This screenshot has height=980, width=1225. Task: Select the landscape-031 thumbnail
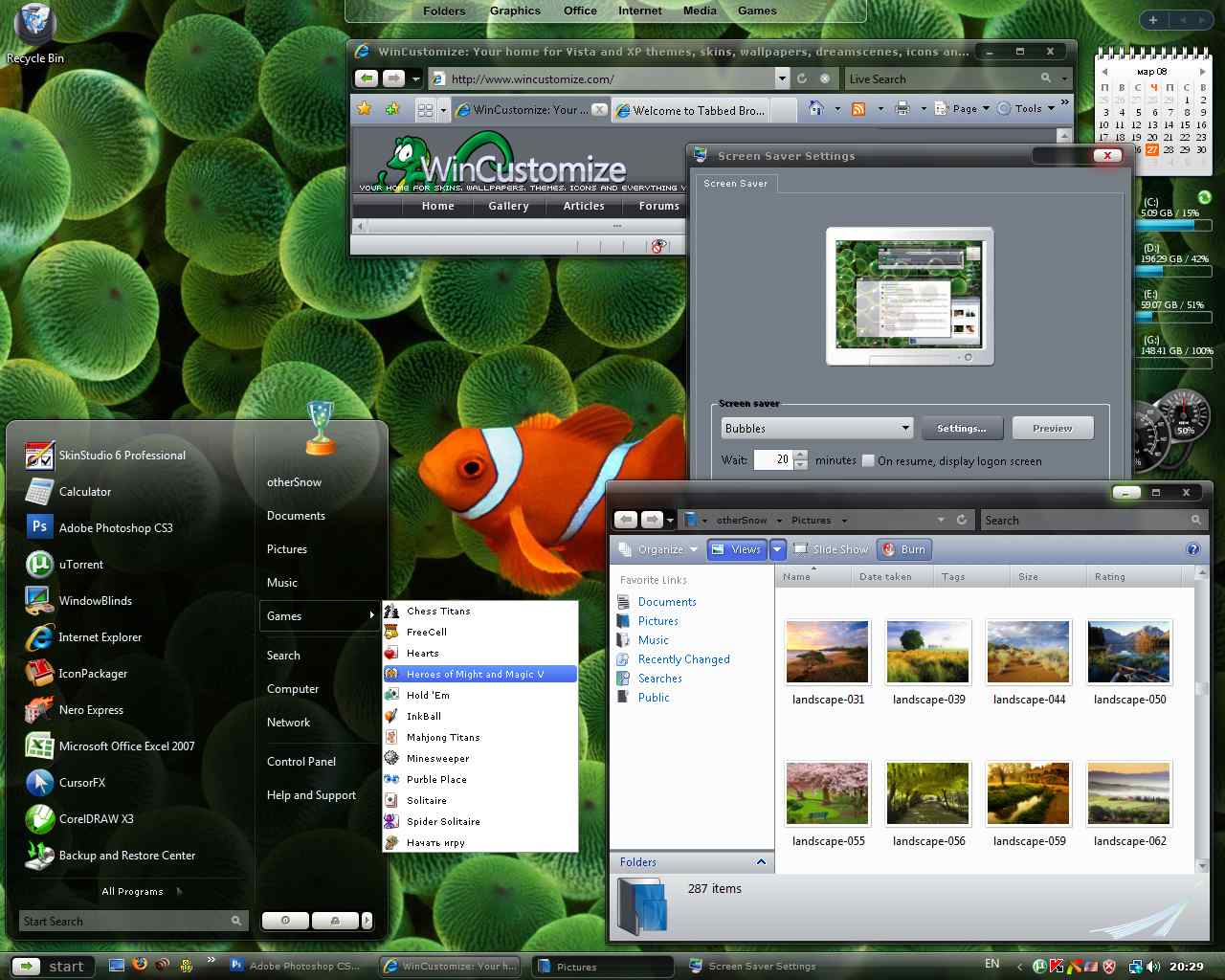coord(828,652)
